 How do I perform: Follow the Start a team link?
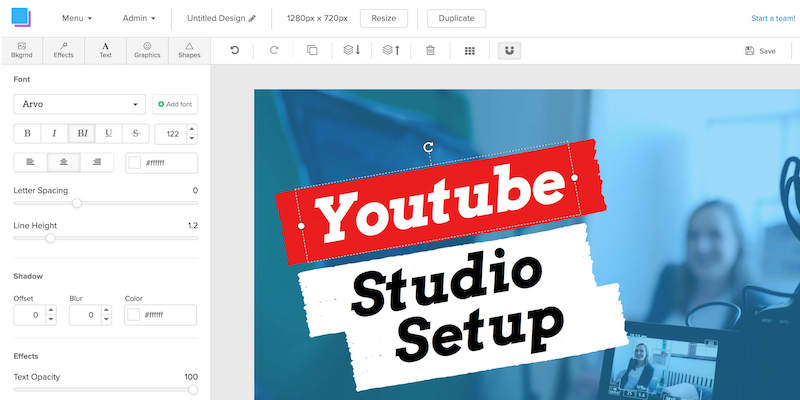pos(773,18)
